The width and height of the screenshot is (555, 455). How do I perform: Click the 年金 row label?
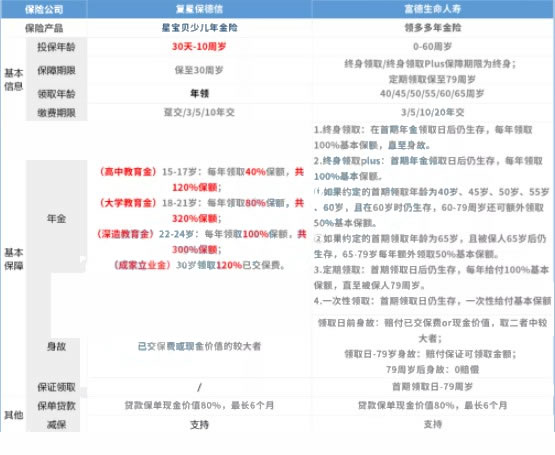[56, 219]
